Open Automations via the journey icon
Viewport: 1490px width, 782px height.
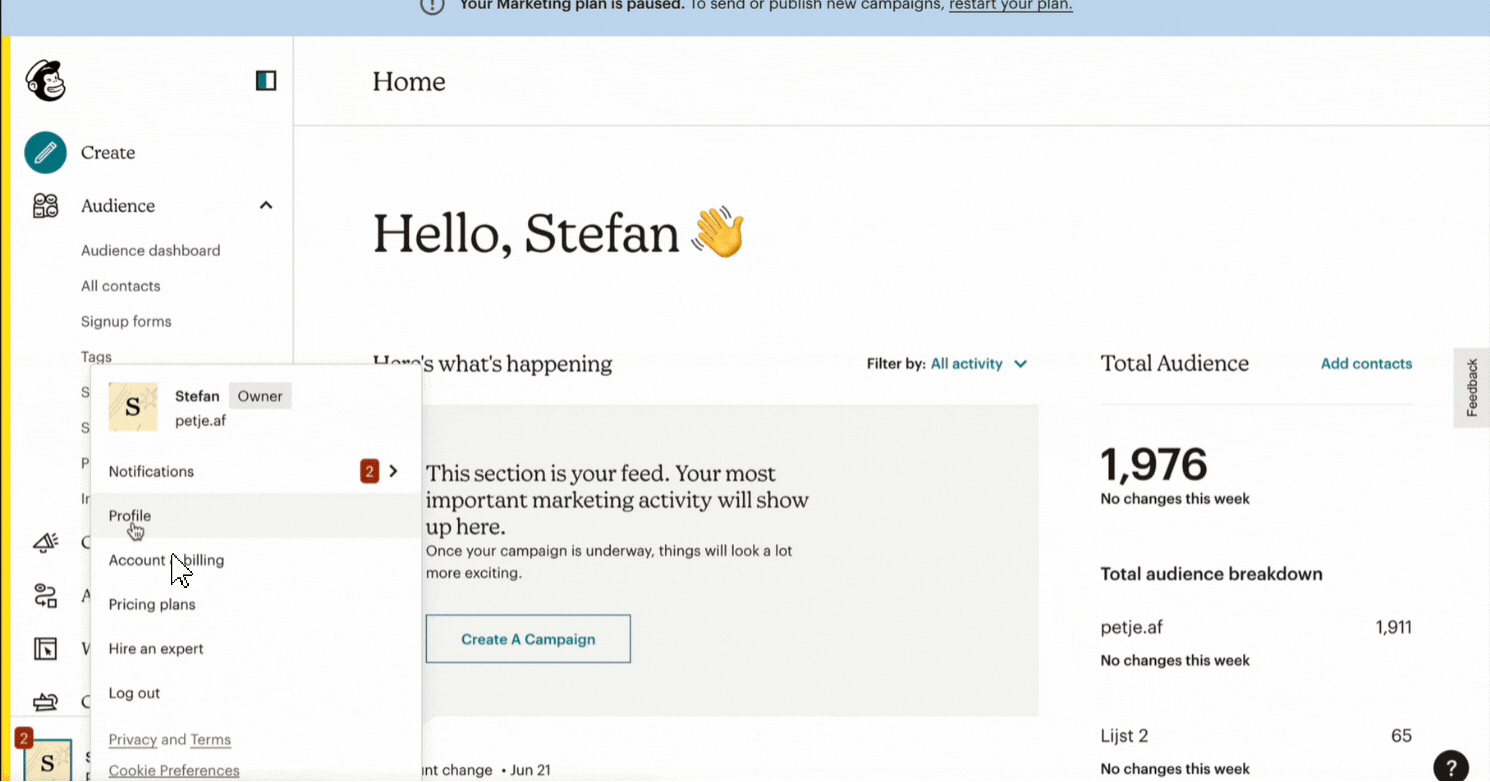46,596
